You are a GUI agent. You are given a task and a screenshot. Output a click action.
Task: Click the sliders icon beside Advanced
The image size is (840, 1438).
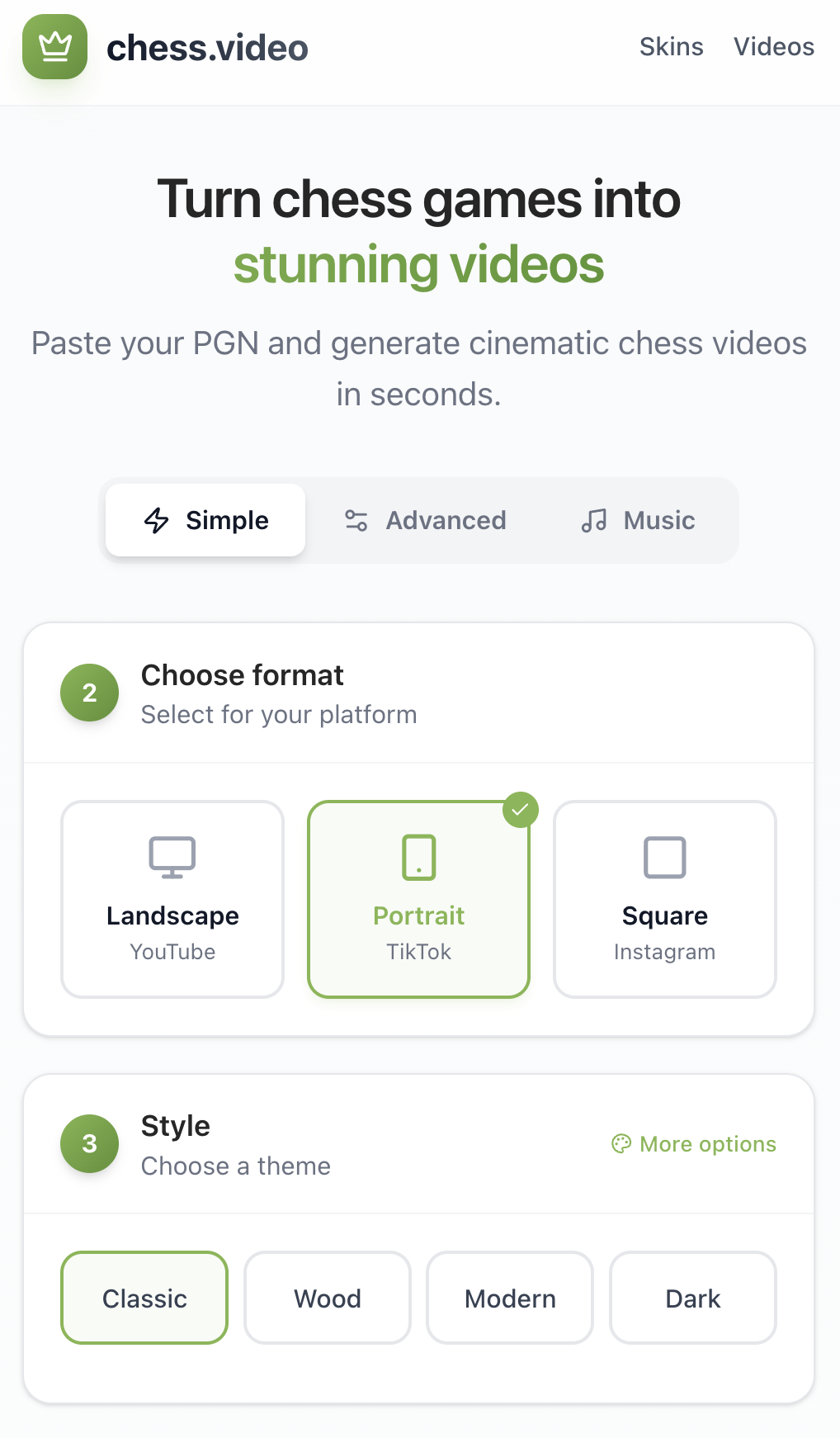pos(356,521)
